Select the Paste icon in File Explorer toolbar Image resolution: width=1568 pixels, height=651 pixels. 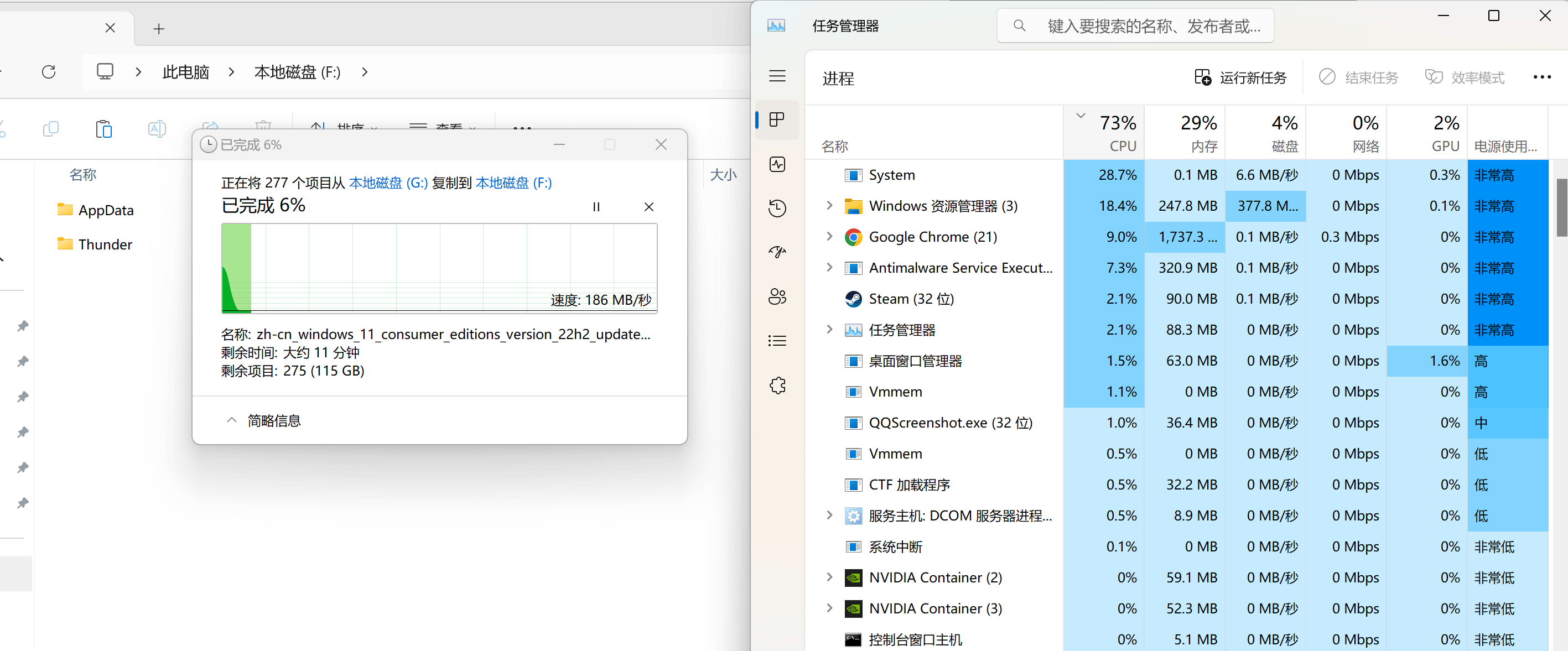[x=103, y=128]
